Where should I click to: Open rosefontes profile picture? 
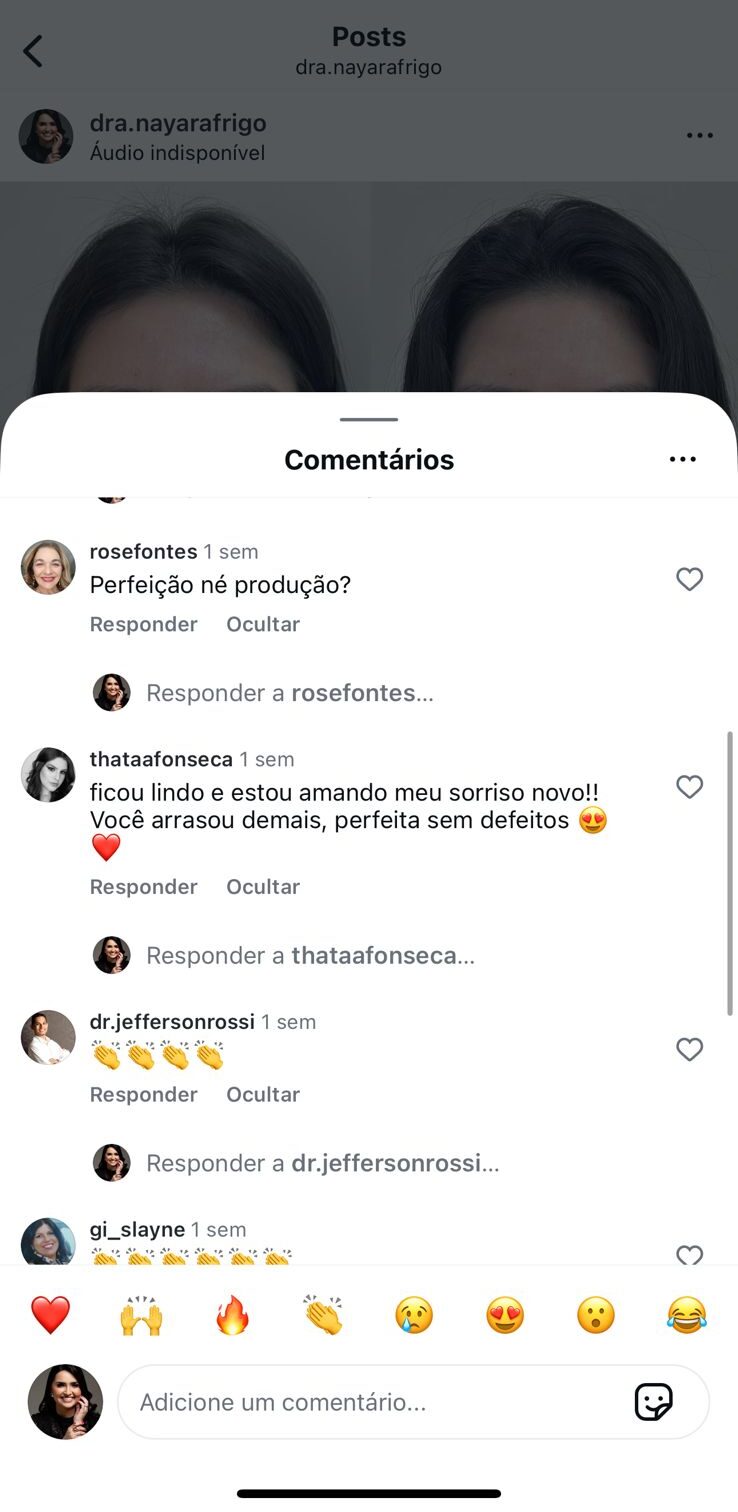point(48,567)
